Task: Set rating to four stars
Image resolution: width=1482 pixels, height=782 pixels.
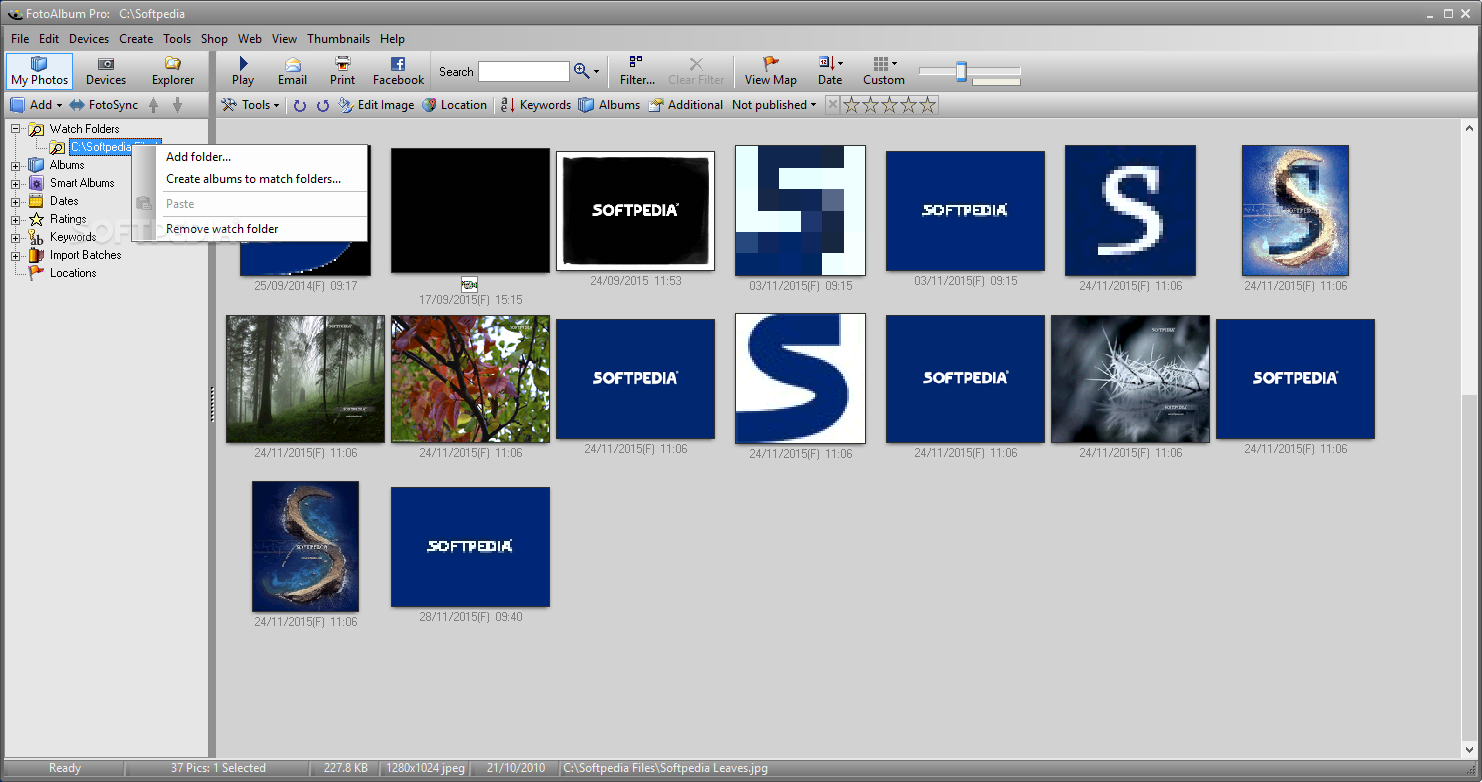Action: click(x=909, y=105)
